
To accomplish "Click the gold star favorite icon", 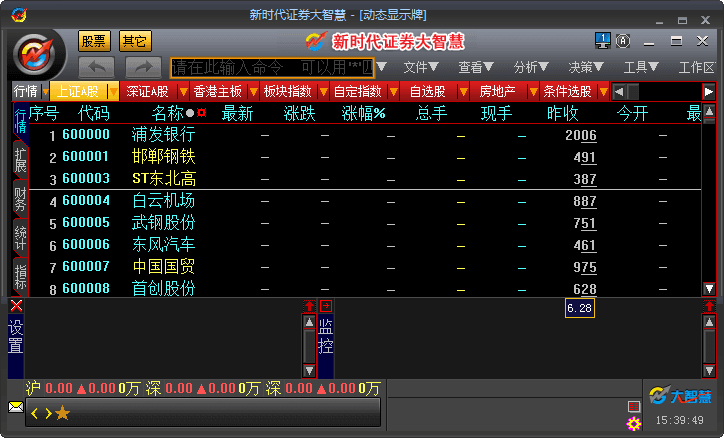I will pyautogui.click(x=62, y=413).
